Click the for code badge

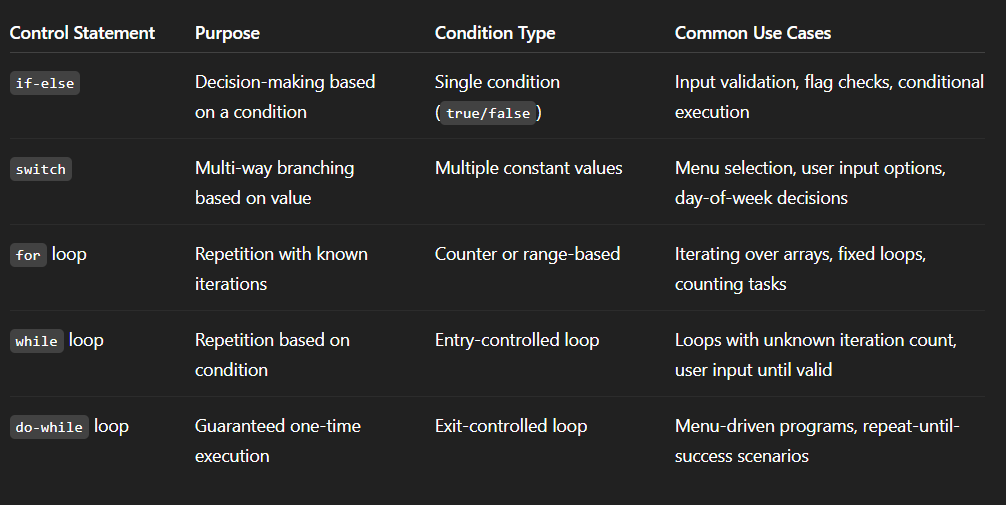pyautogui.click(x=28, y=255)
